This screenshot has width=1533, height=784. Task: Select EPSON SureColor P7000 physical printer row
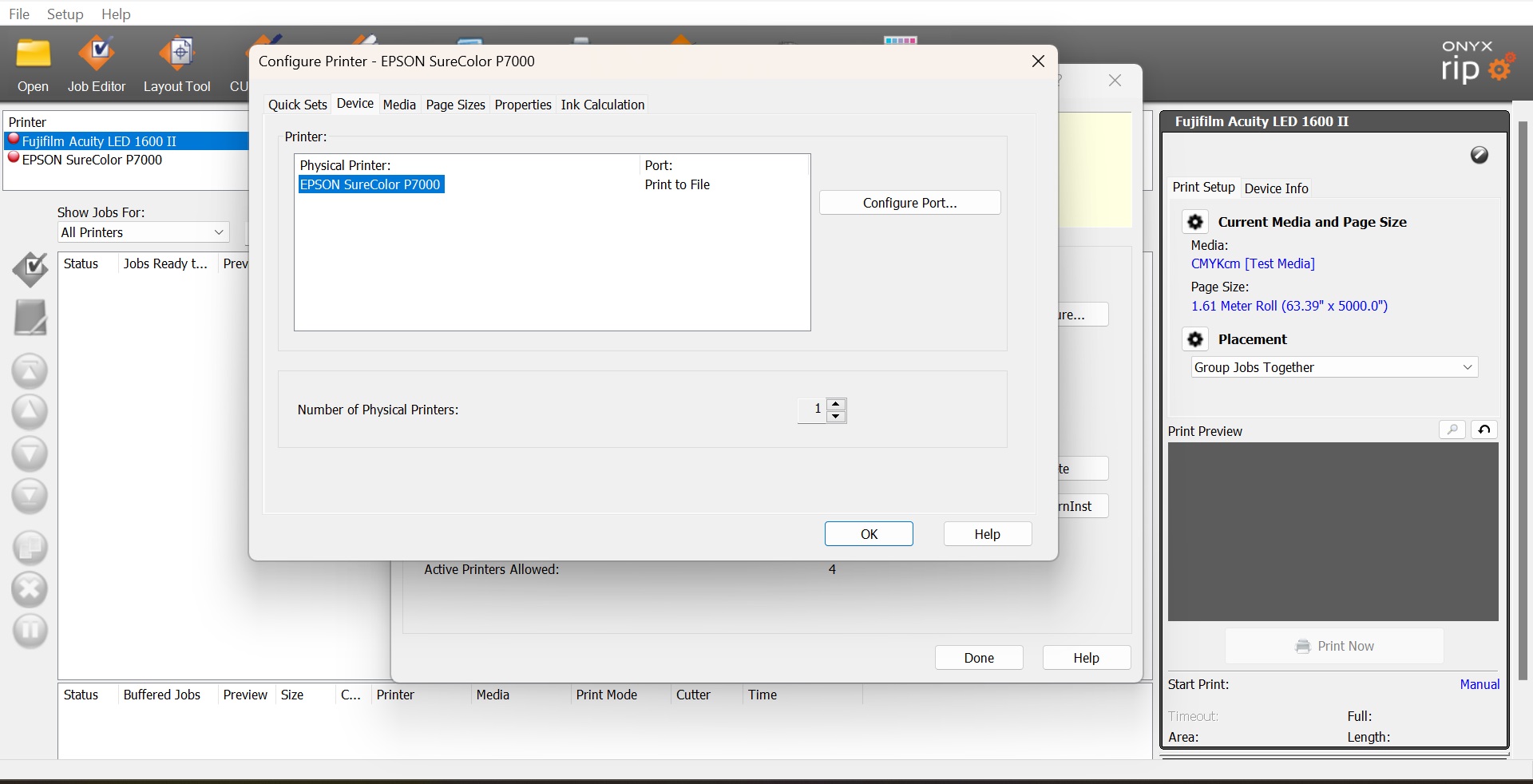tap(371, 184)
